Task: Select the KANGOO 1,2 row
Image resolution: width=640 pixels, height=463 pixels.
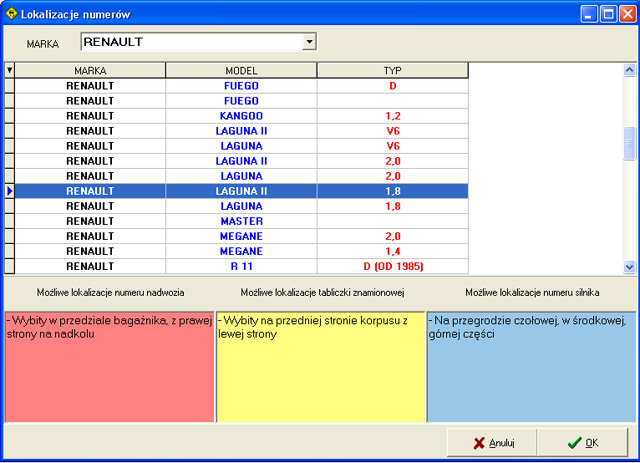Action: pos(241,116)
